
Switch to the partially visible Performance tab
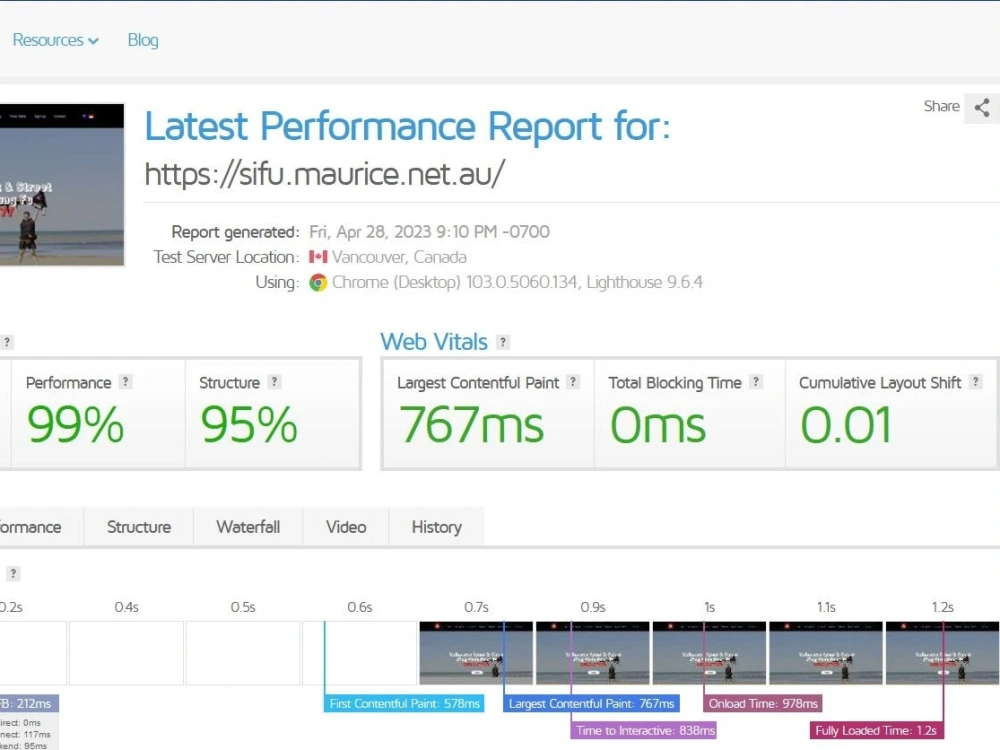click(x=41, y=527)
